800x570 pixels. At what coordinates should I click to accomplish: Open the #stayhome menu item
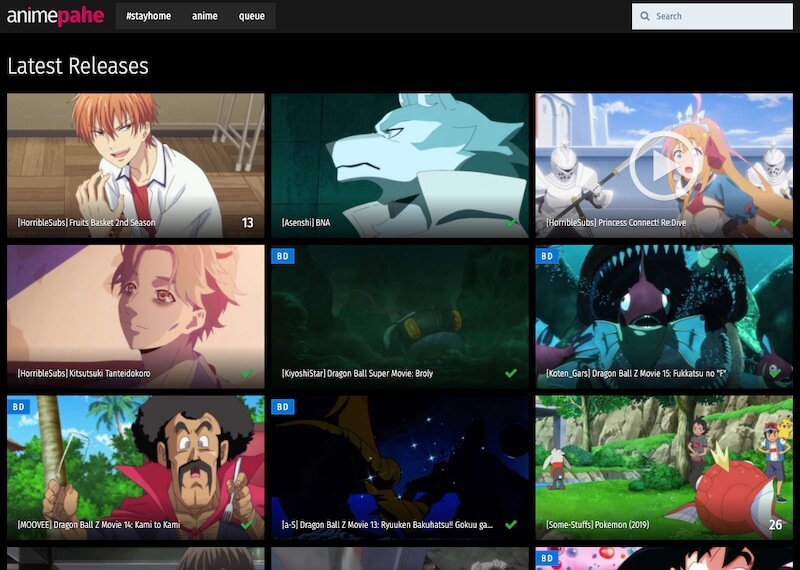click(x=148, y=16)
